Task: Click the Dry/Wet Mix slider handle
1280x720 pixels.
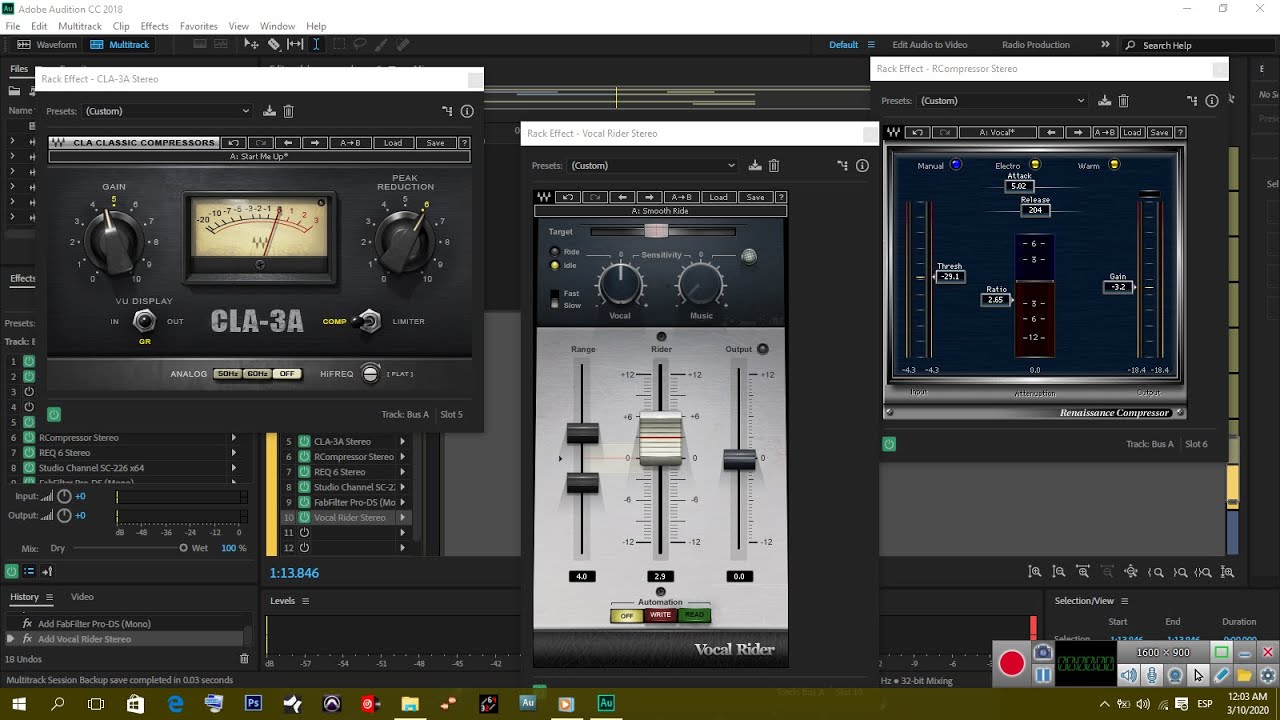Action: click(x=183, y=548)
